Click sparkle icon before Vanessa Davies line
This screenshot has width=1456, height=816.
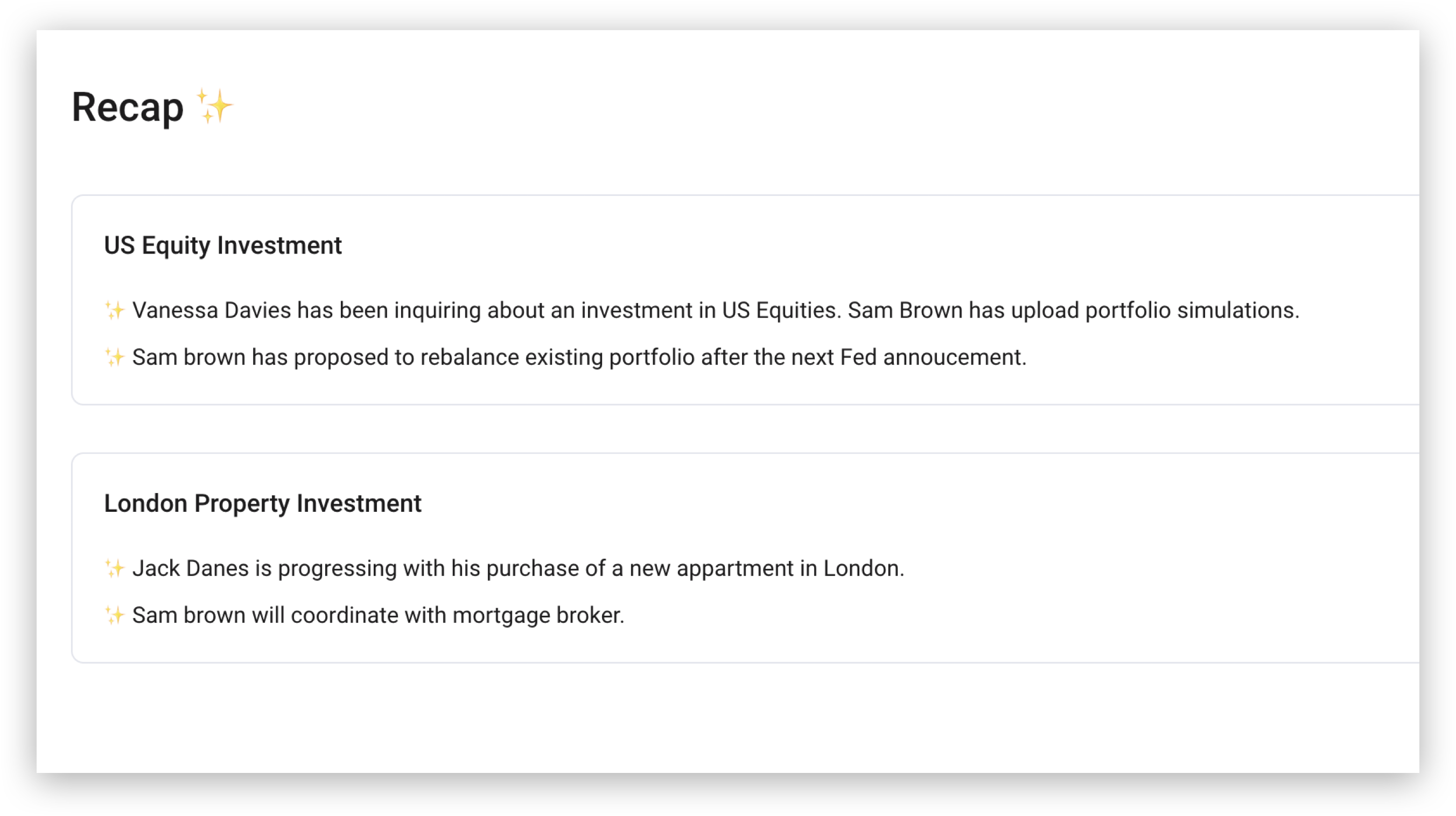[115, 310]
